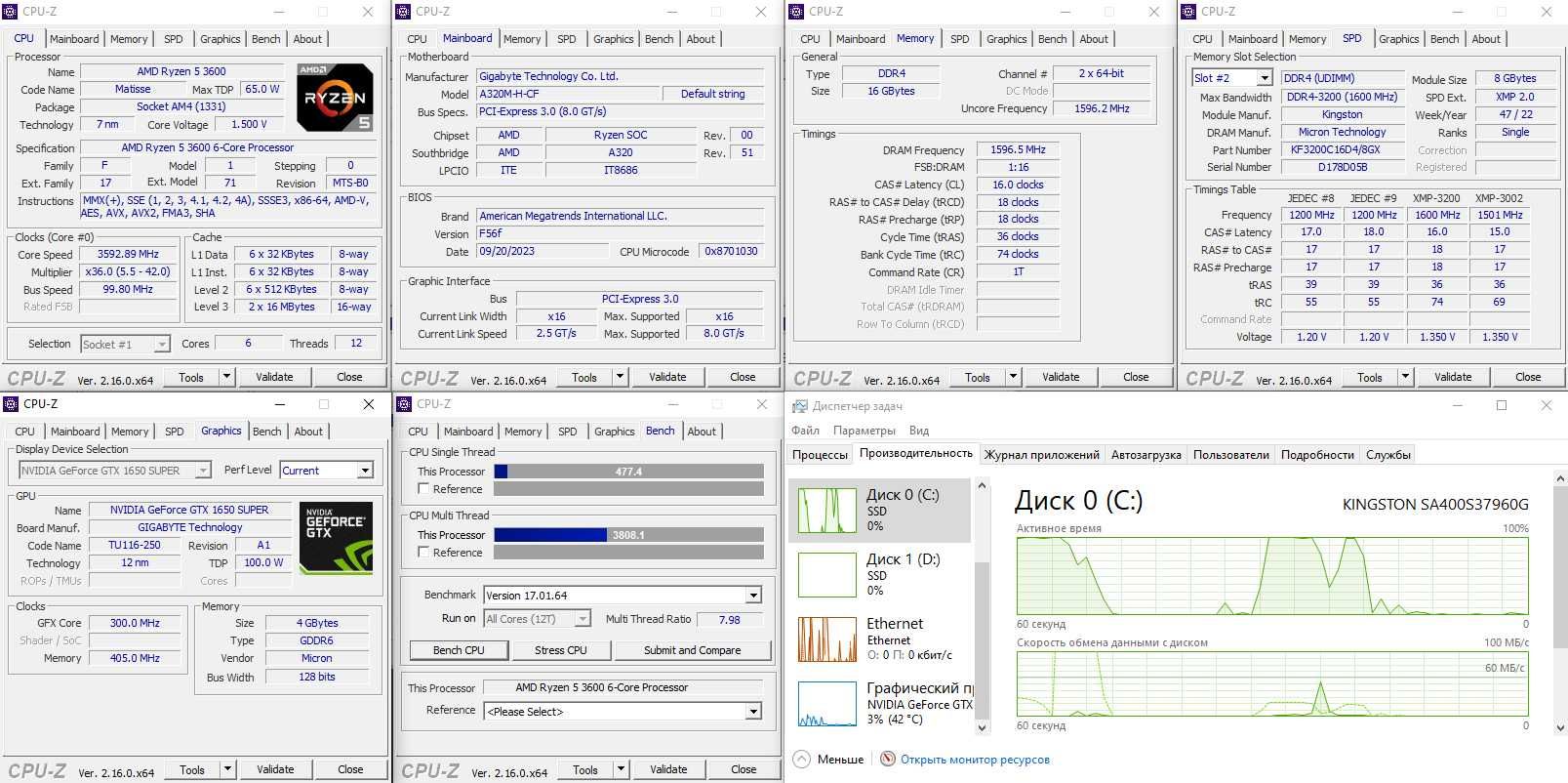This screenshot has height=783, width=1568.
Task: Click the Bench CPU button
Action: (x=459, y=650)
